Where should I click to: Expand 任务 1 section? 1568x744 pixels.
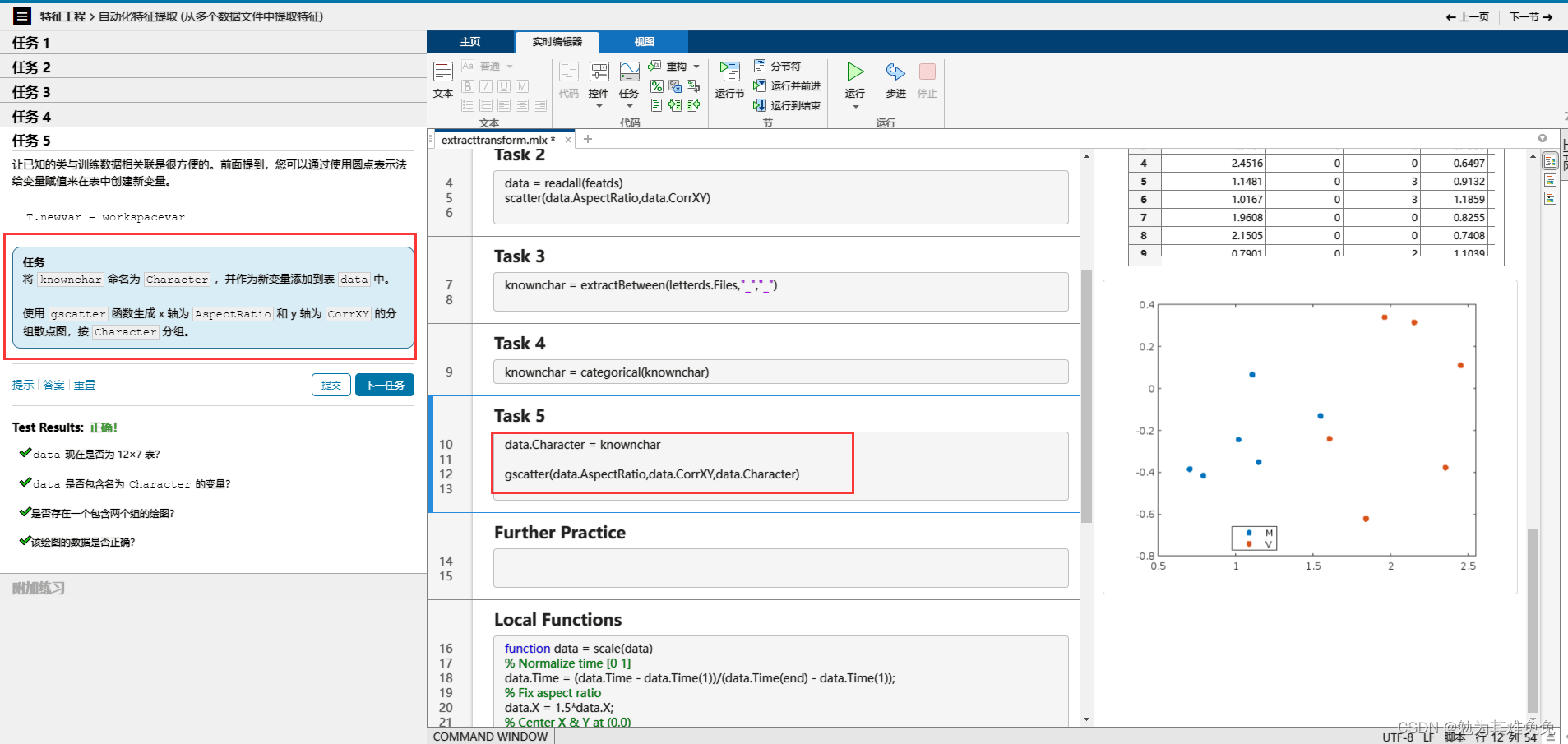[x=213, y=43]
